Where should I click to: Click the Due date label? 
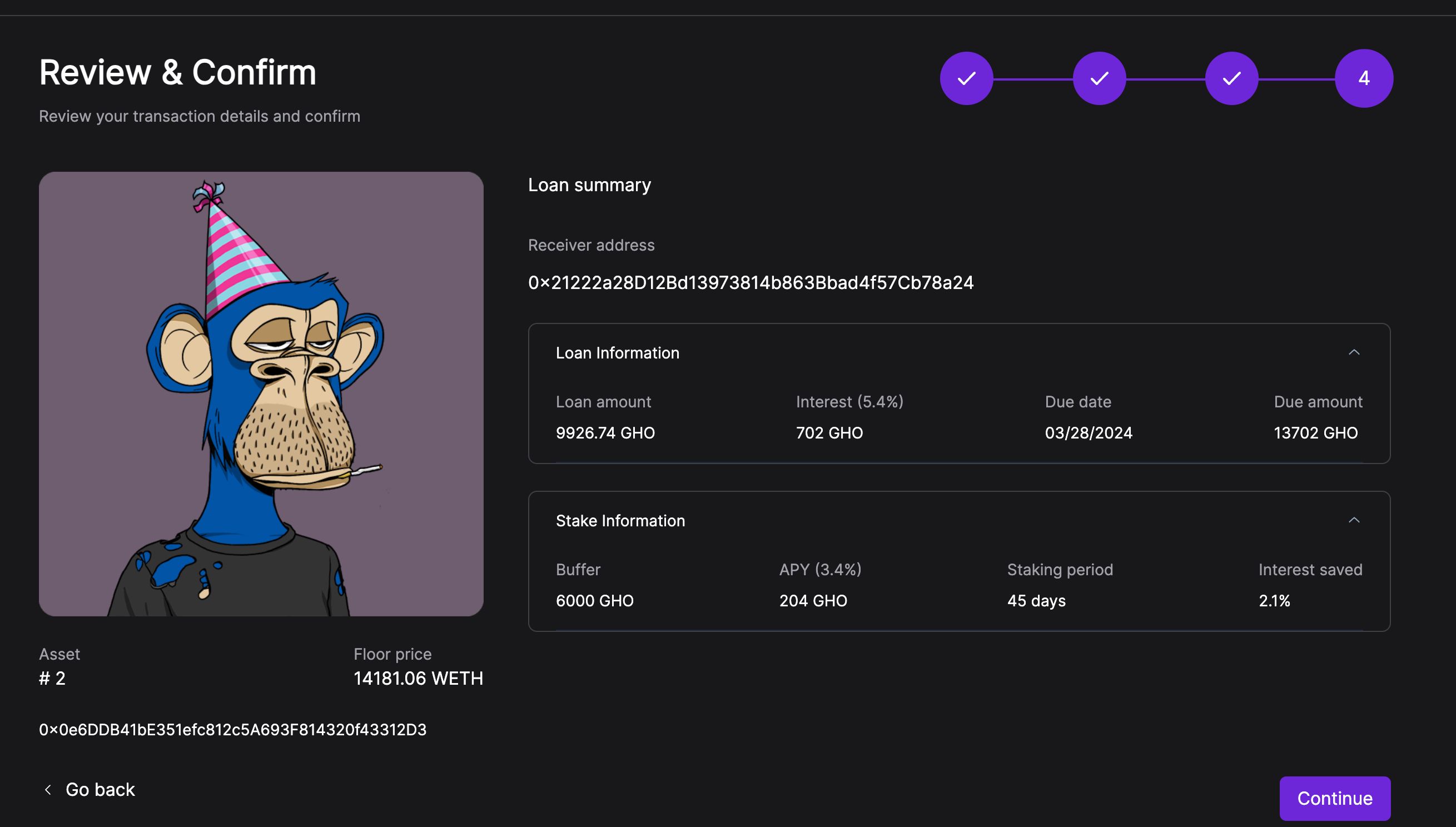coord(1077,402)
